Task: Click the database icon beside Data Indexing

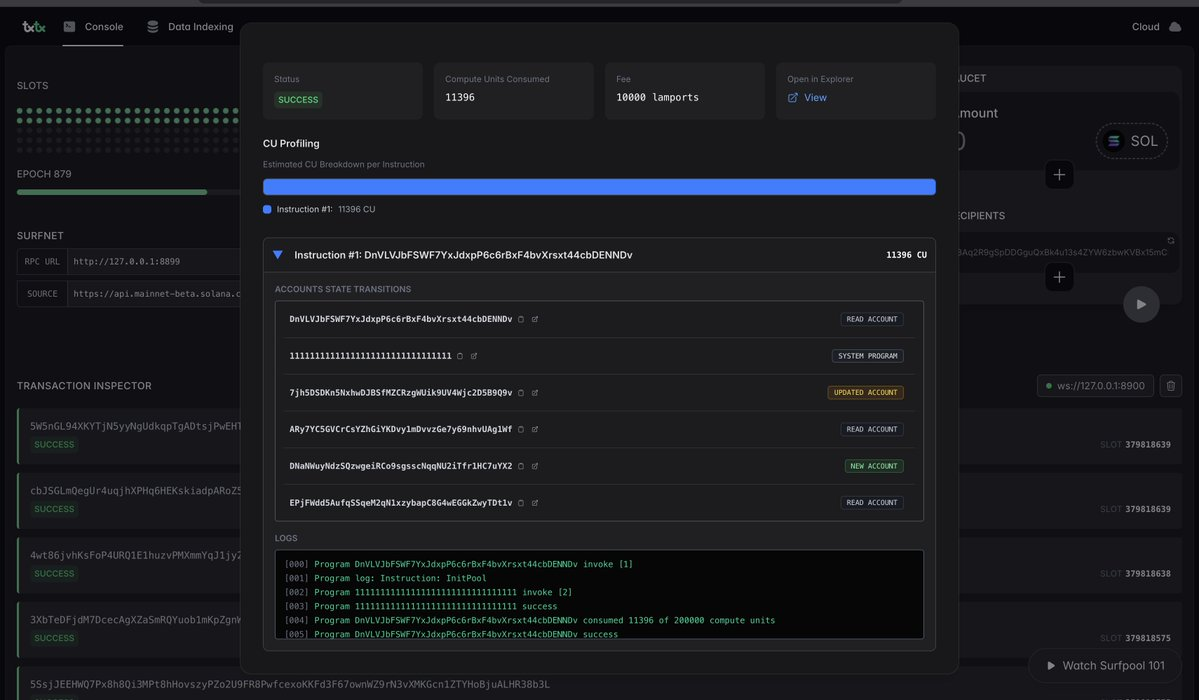Action: point(151,26)
